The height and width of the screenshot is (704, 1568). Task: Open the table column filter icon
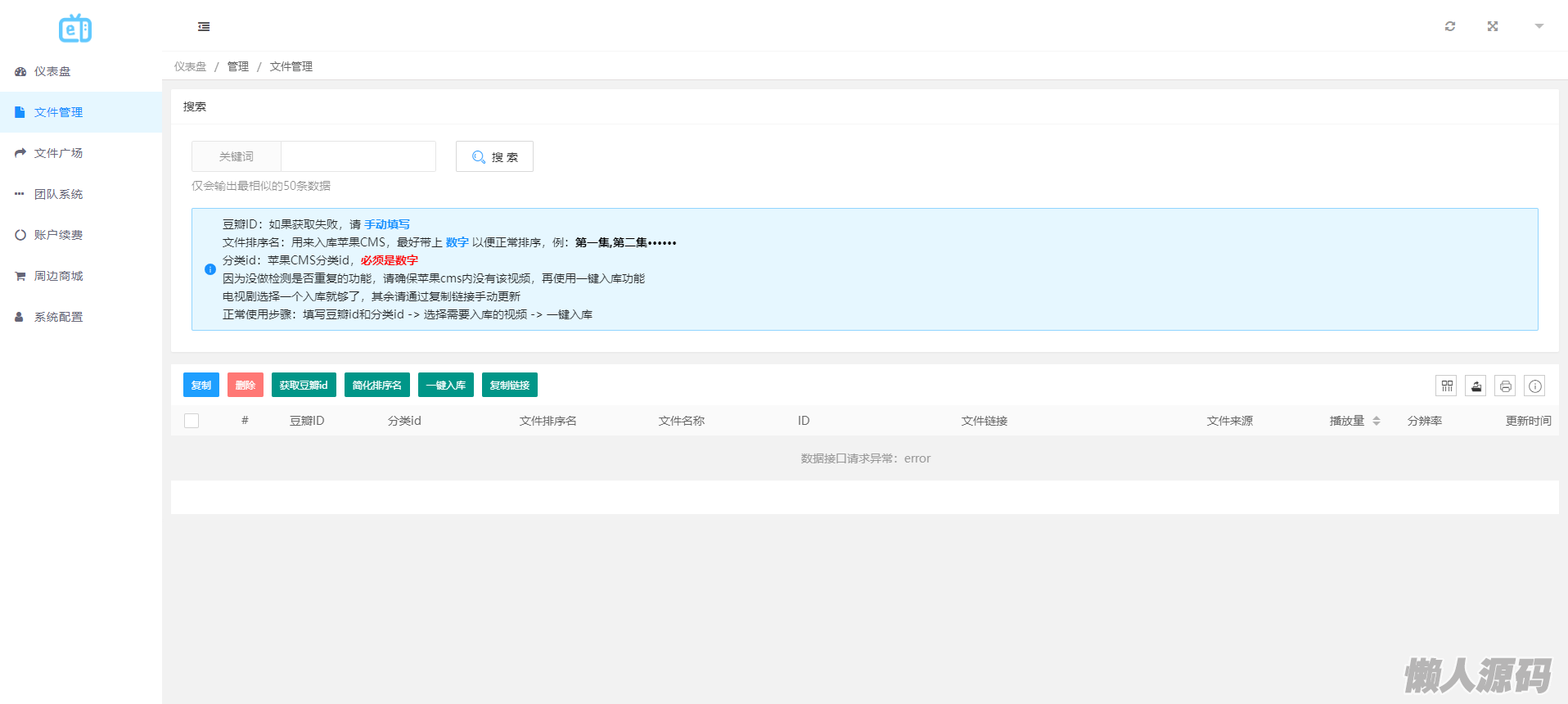(1447, 386)
